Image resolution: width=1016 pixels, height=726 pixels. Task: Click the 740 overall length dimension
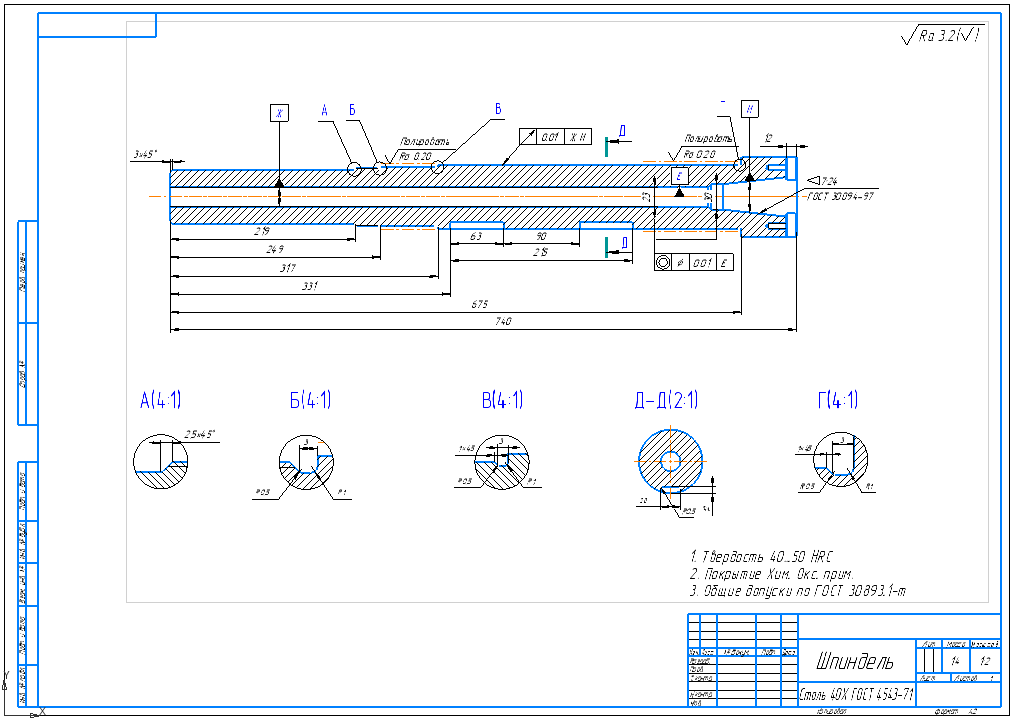tap(503, 321)
